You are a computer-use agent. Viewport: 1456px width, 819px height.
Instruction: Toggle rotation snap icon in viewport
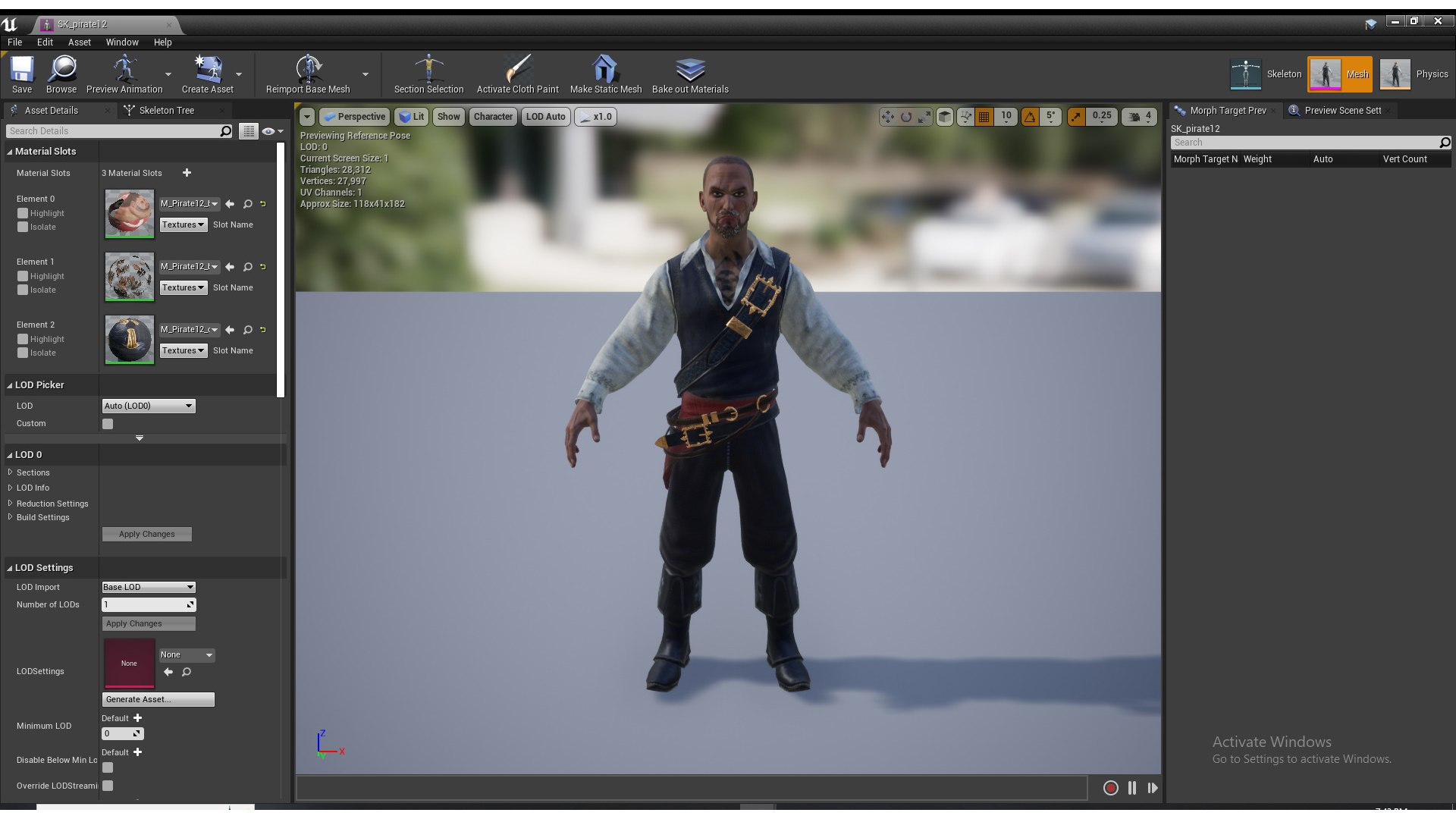click(x=1030, y=117)
